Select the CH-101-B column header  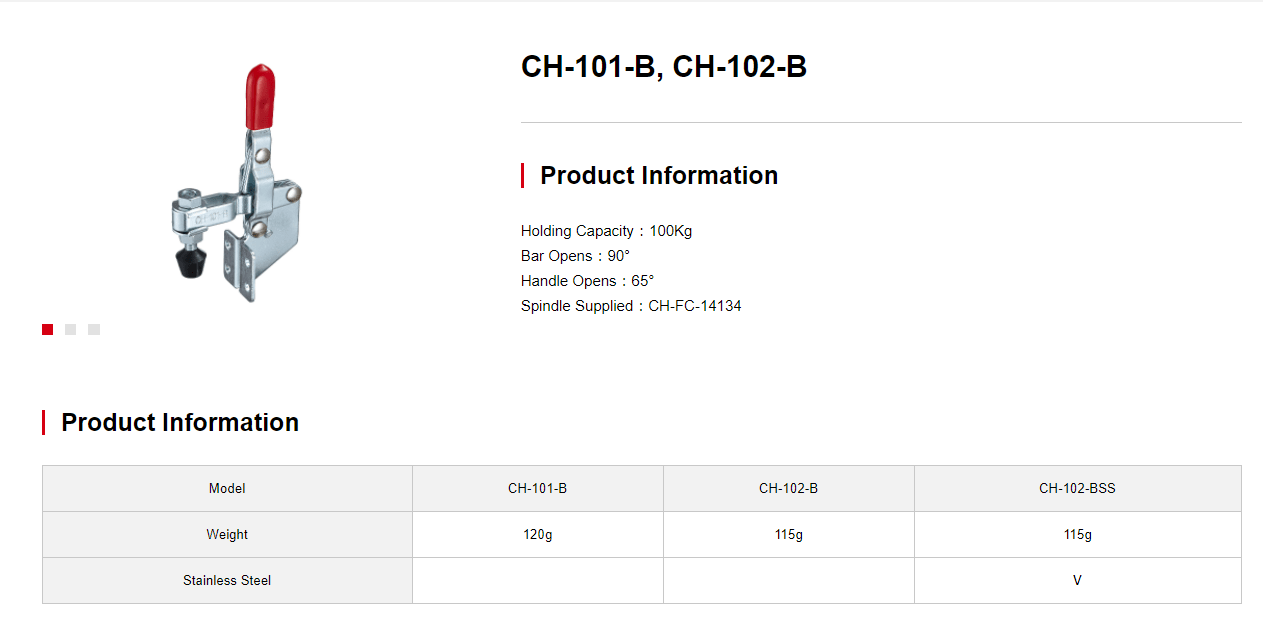coord(538,488)
